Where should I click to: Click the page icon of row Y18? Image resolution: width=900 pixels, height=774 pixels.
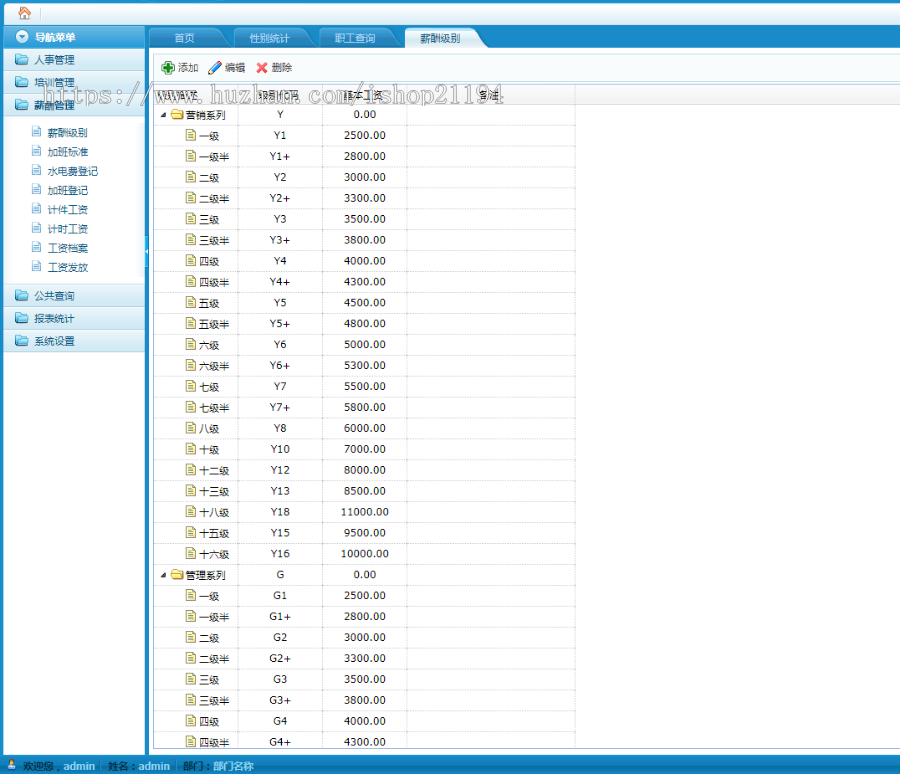pos(191,511)
